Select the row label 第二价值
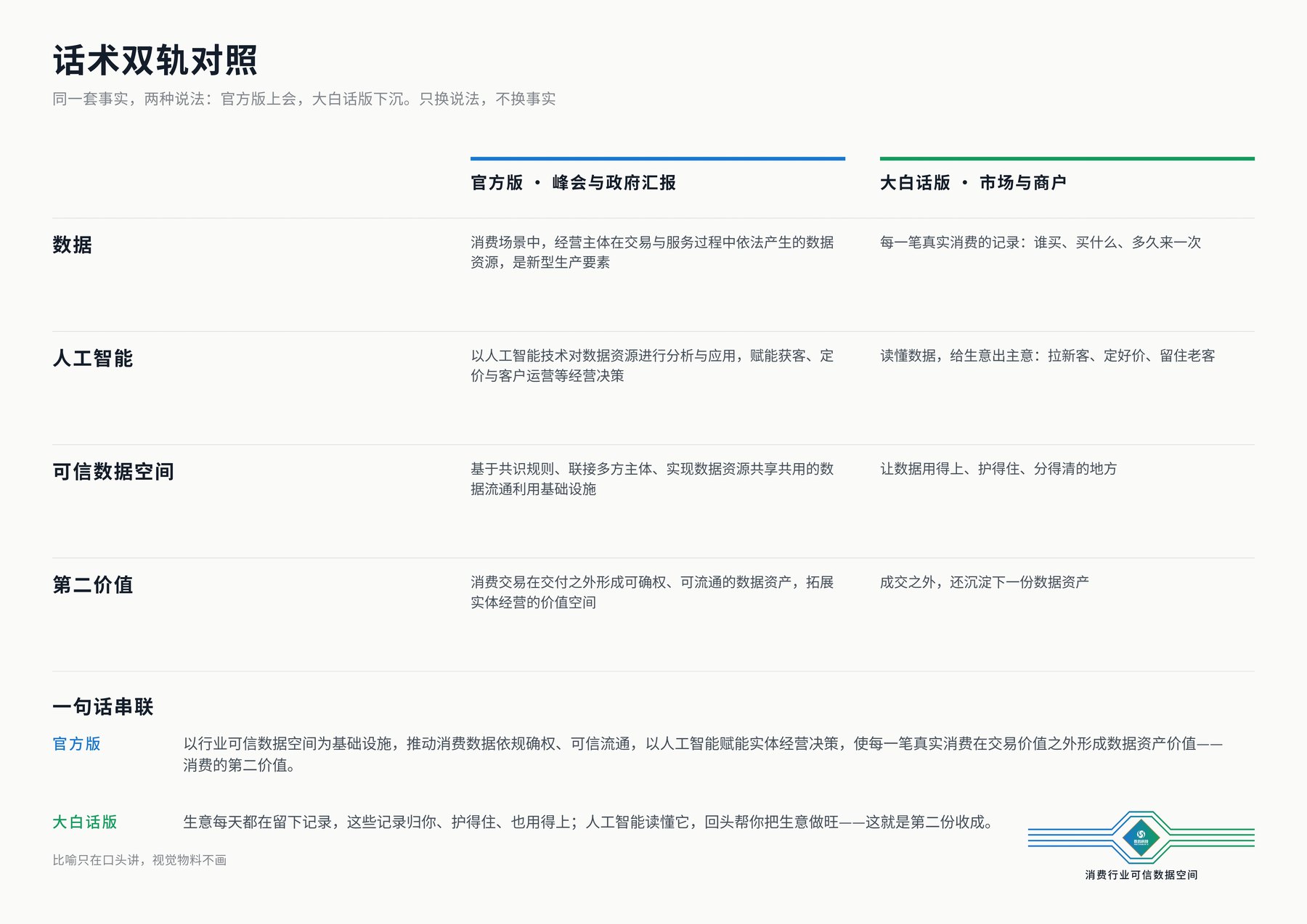The height and width of the screenshot is (924, 1307). click(x=93, y=584)
